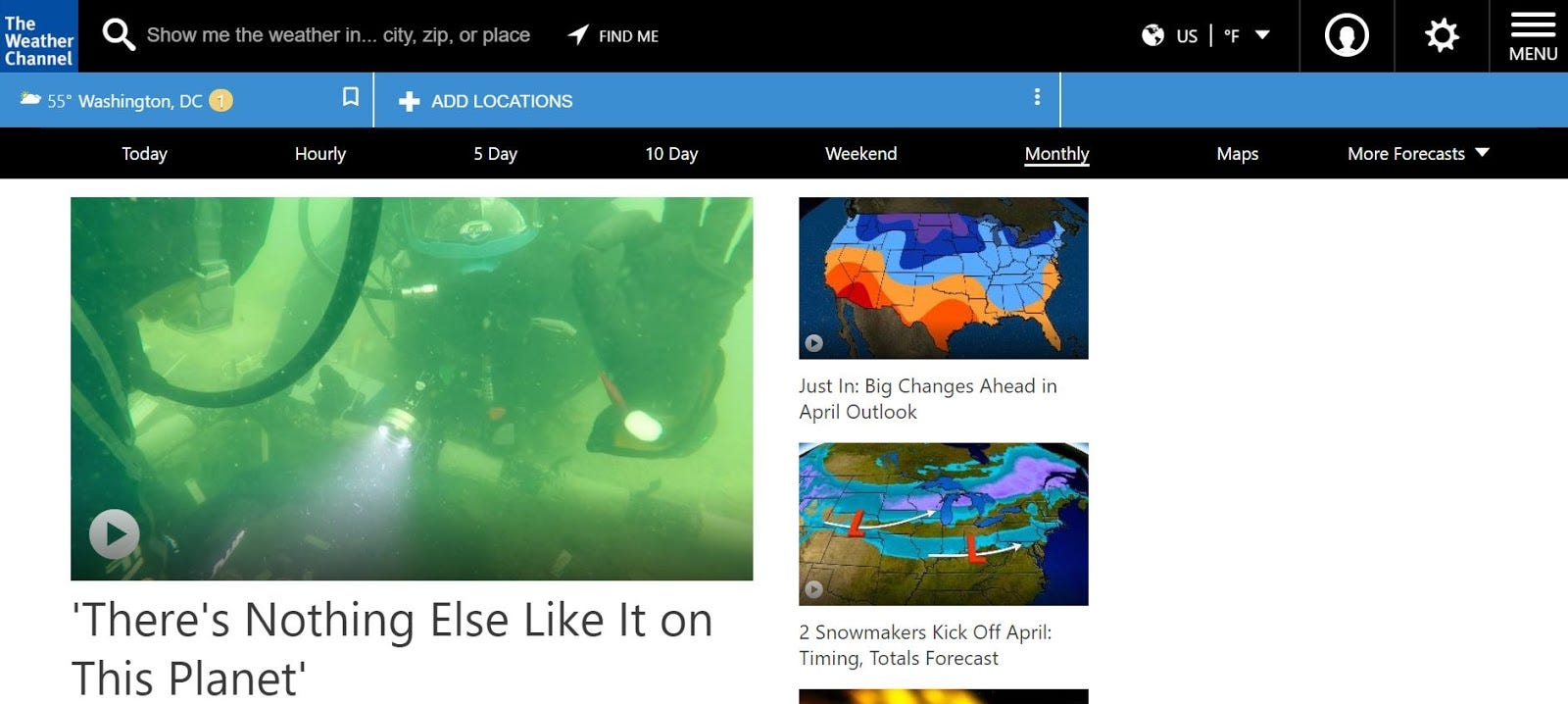
Task: Play the underwater diver video
Action: (115, 534)
